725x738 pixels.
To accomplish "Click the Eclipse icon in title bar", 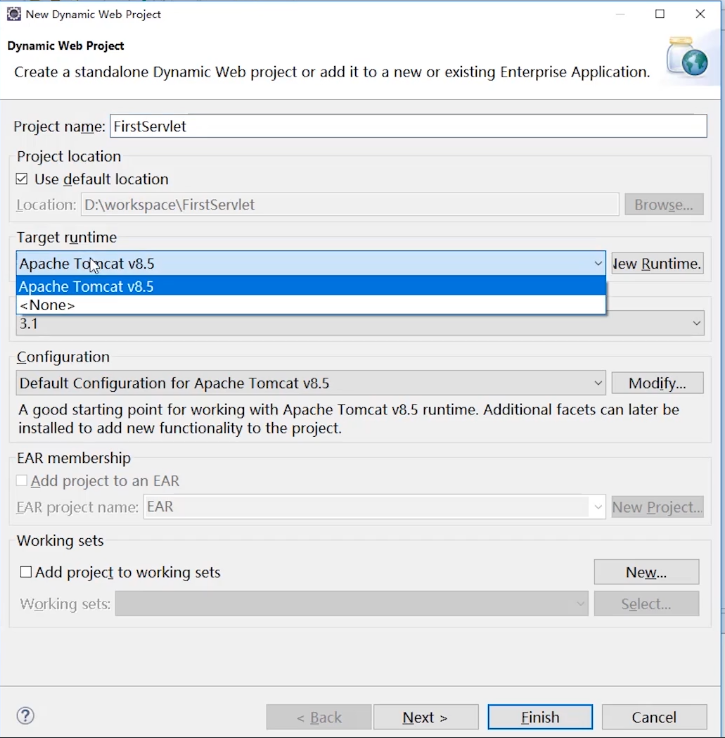I will [x=14, y=14].
